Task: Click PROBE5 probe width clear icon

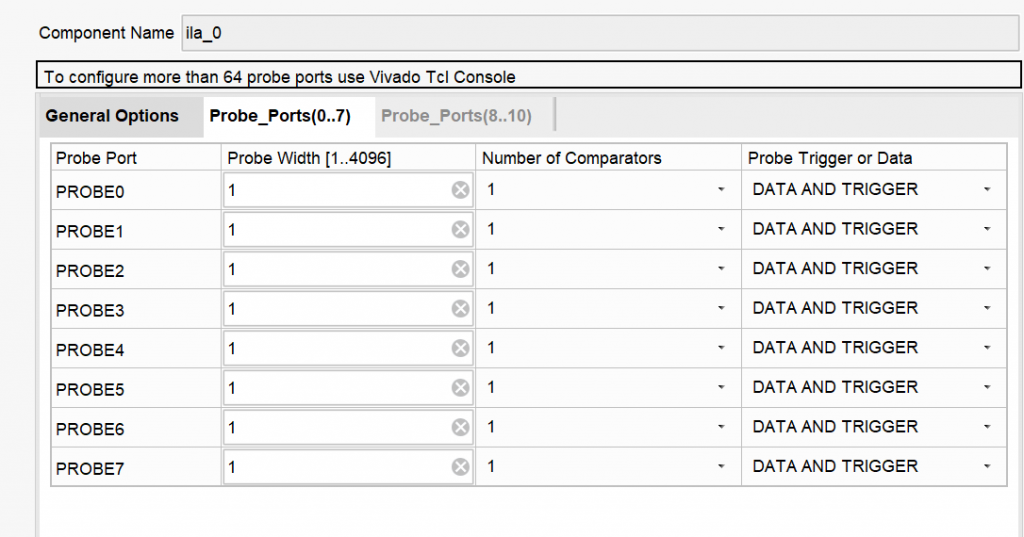Action: [x=460, y=388]
